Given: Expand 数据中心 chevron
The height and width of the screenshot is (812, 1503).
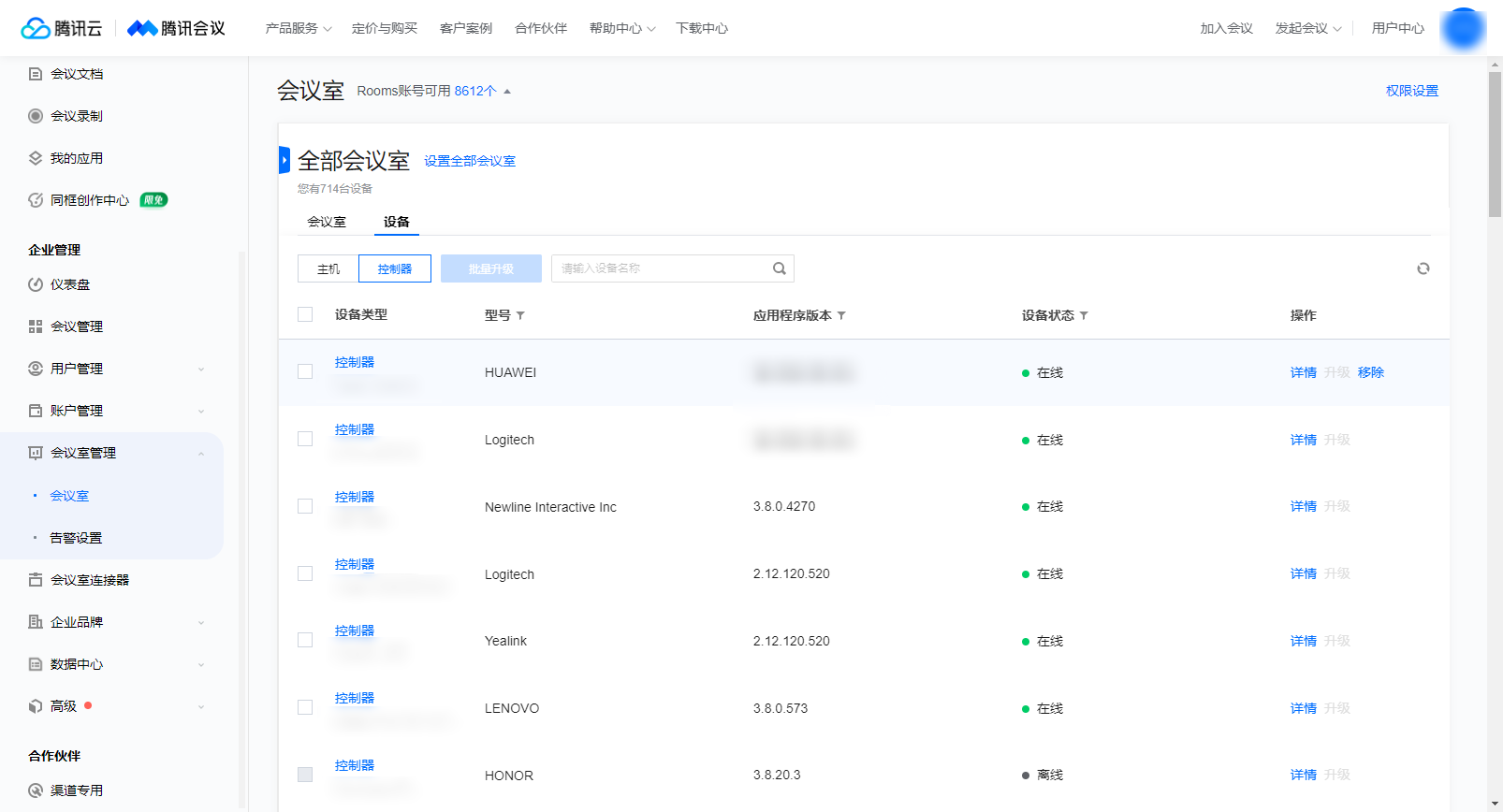Looking at the screenshot, I should pyautogui.click(x=201, y=665).
